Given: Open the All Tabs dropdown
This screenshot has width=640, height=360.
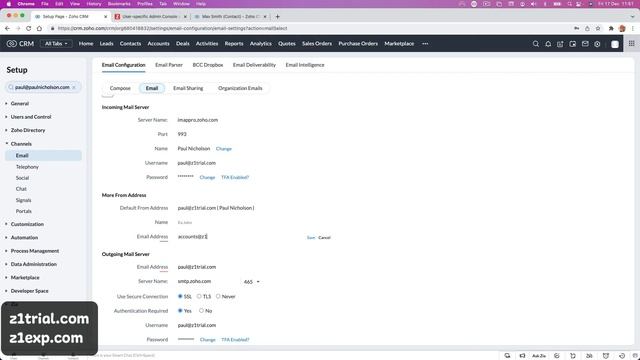Looking at the screenshot, I should [56, 44].
